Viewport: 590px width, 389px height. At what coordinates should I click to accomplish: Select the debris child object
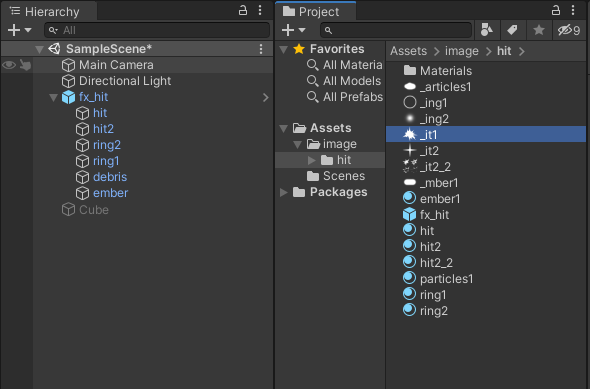pos(110,177)
